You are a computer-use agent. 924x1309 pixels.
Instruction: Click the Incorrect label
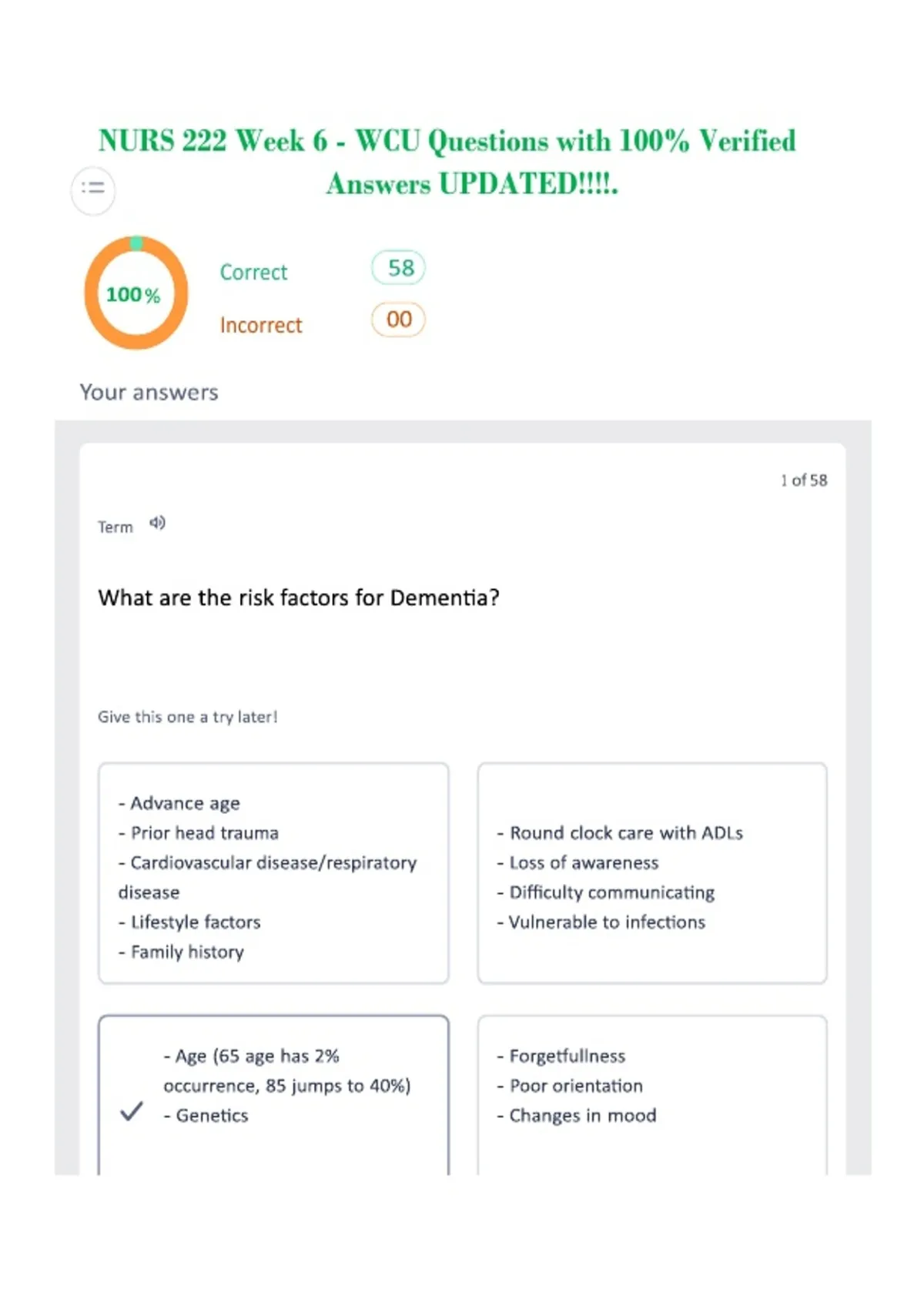[x=261, y=325]
